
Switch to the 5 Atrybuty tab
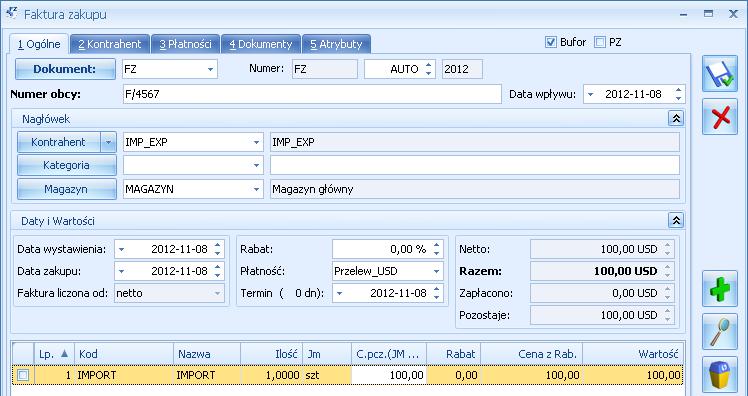click(x=336, y=44)
